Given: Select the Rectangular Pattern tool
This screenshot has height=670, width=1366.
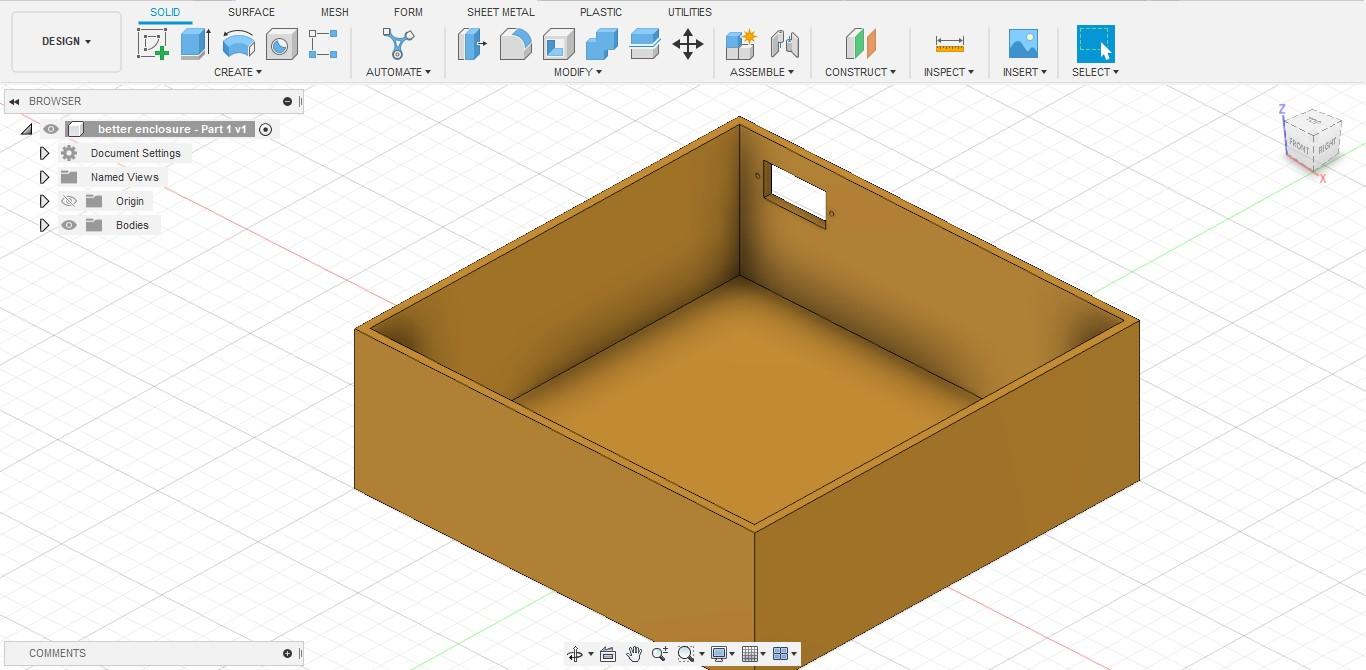Looking at the screenshot, I should click(x=323, y=44).
